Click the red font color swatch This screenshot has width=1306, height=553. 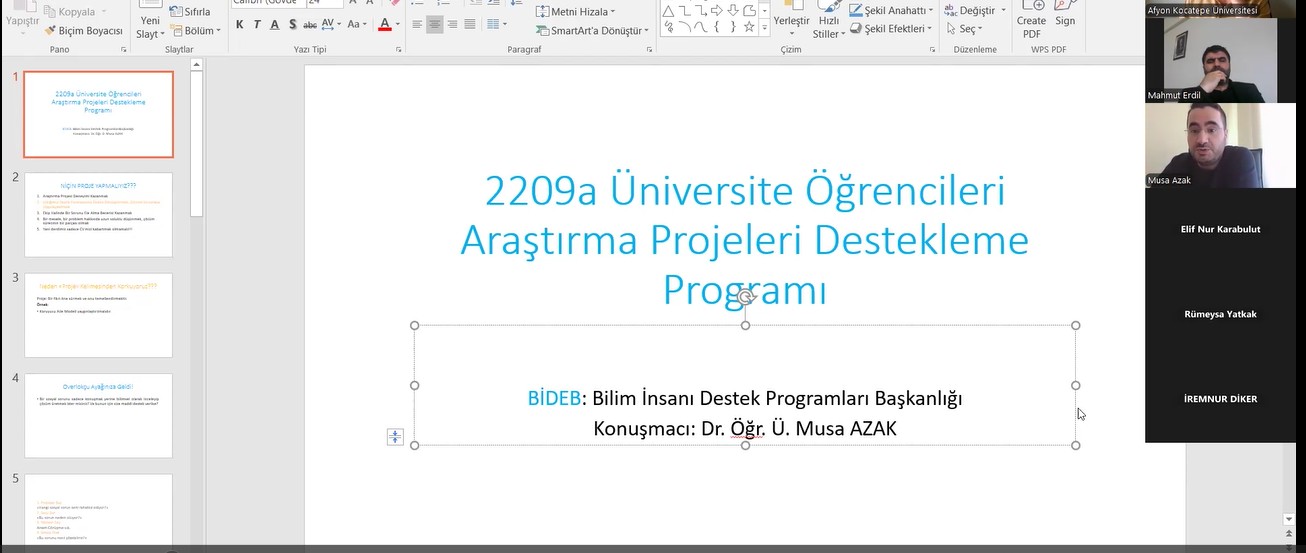coord(386,24)
